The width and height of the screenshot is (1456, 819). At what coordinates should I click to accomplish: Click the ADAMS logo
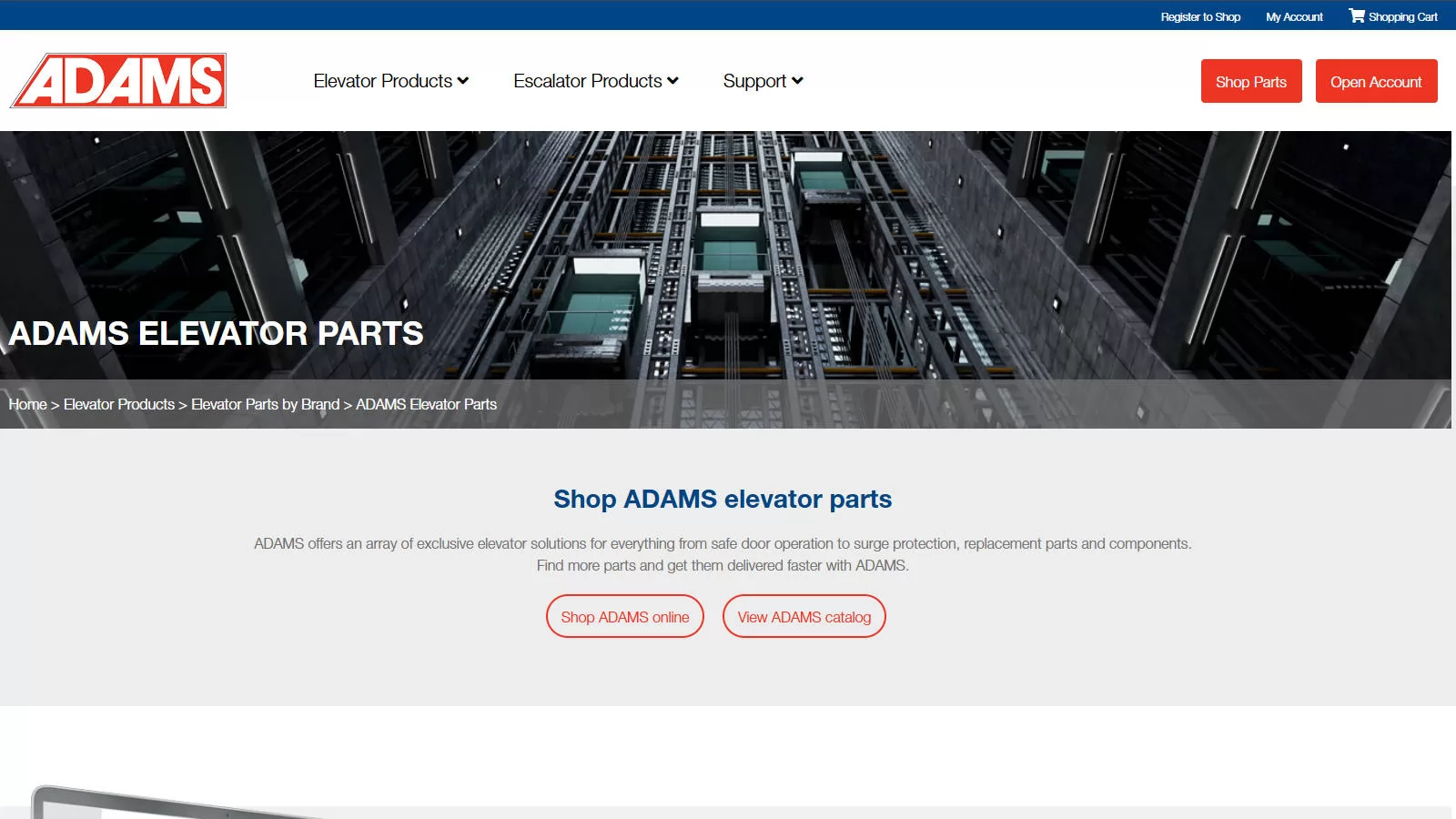[118, 80]
